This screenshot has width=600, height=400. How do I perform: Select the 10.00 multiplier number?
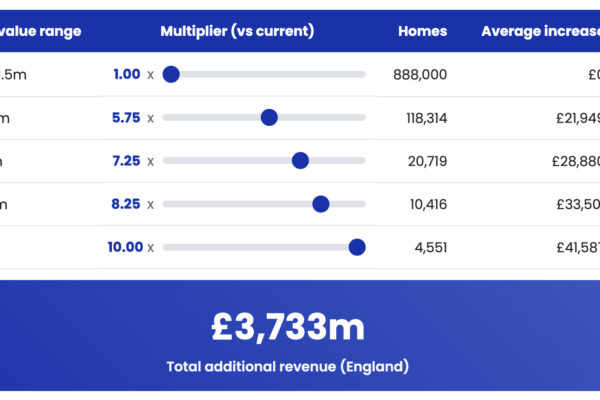[125, 247]
